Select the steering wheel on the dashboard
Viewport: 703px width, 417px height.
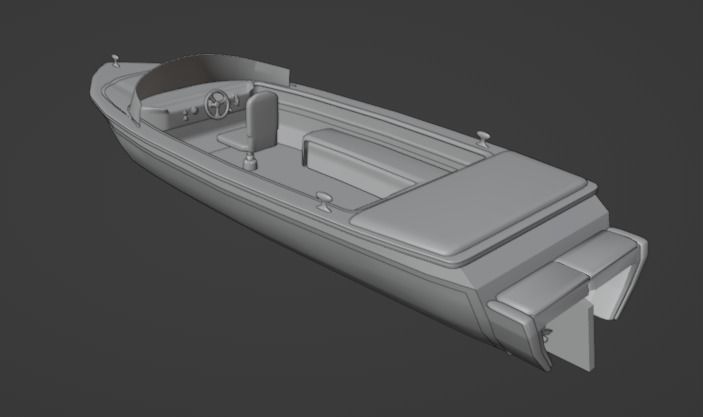pyautogui.click(x=217, y=104)
